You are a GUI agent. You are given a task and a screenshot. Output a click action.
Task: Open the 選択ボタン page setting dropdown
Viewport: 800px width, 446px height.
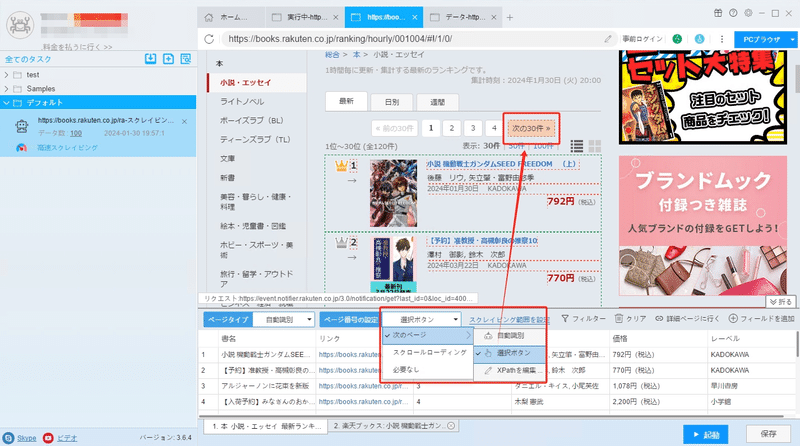tap(422, 319)
